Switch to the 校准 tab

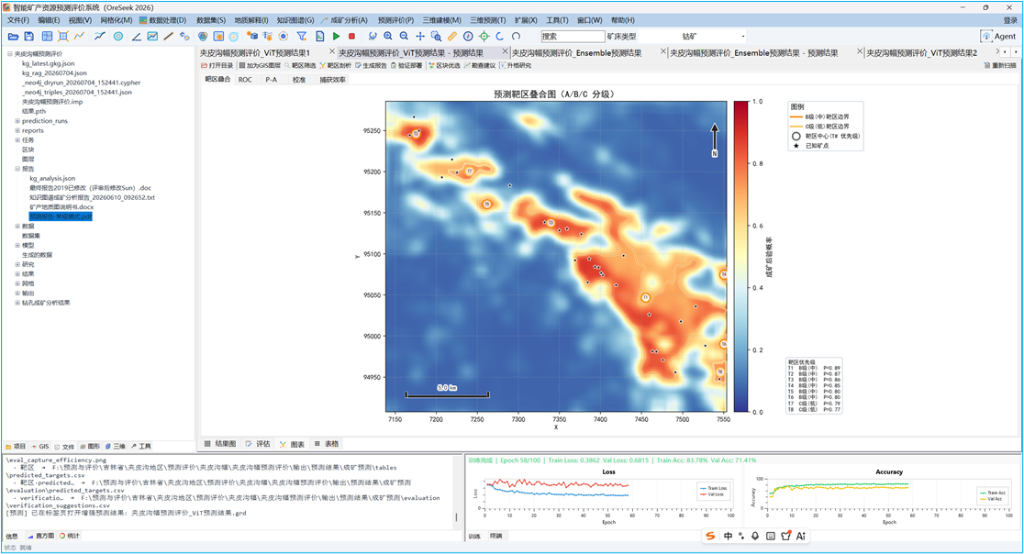[299, 80]
